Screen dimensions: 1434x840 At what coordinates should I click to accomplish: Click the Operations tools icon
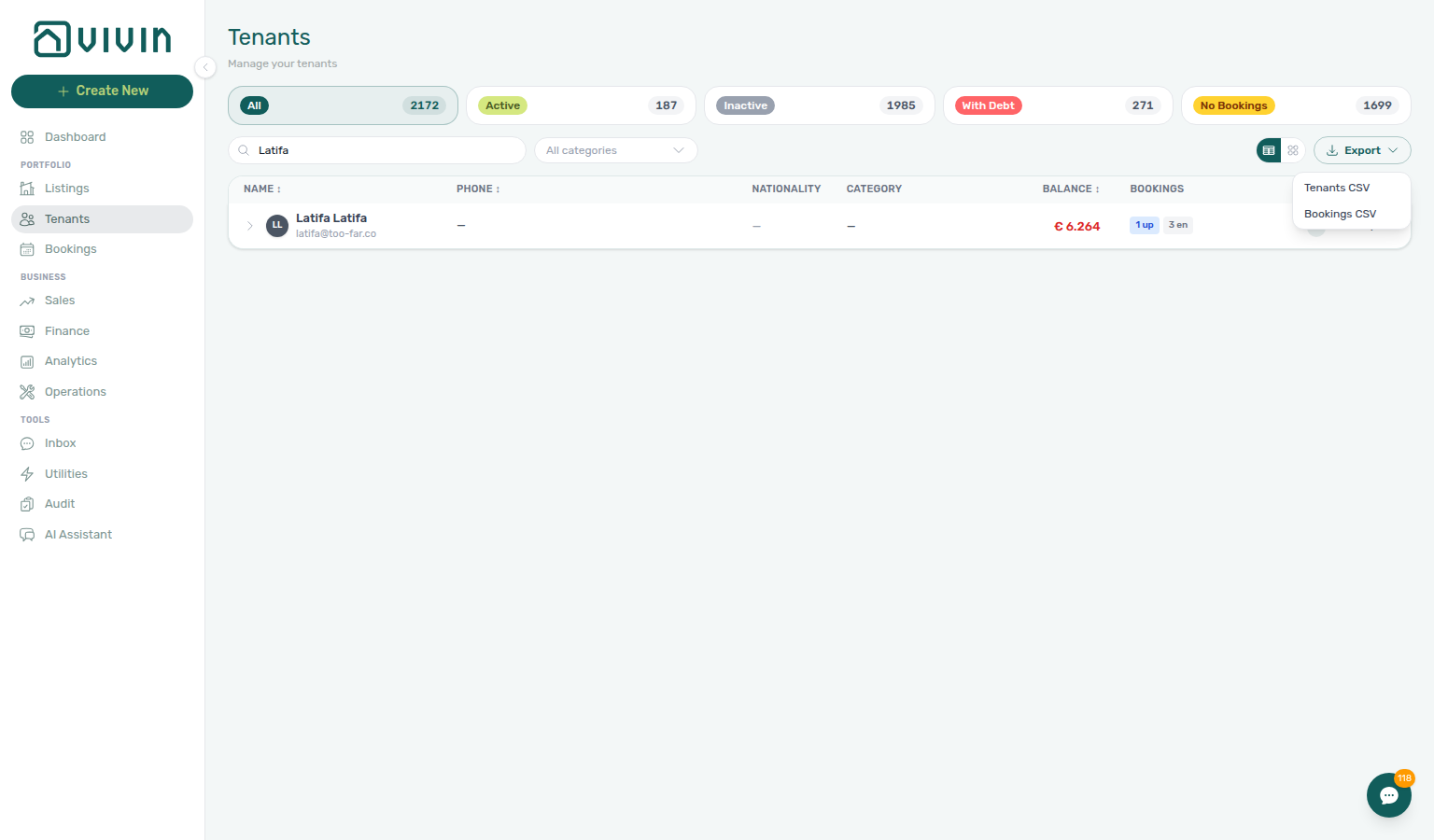(27, 392)
